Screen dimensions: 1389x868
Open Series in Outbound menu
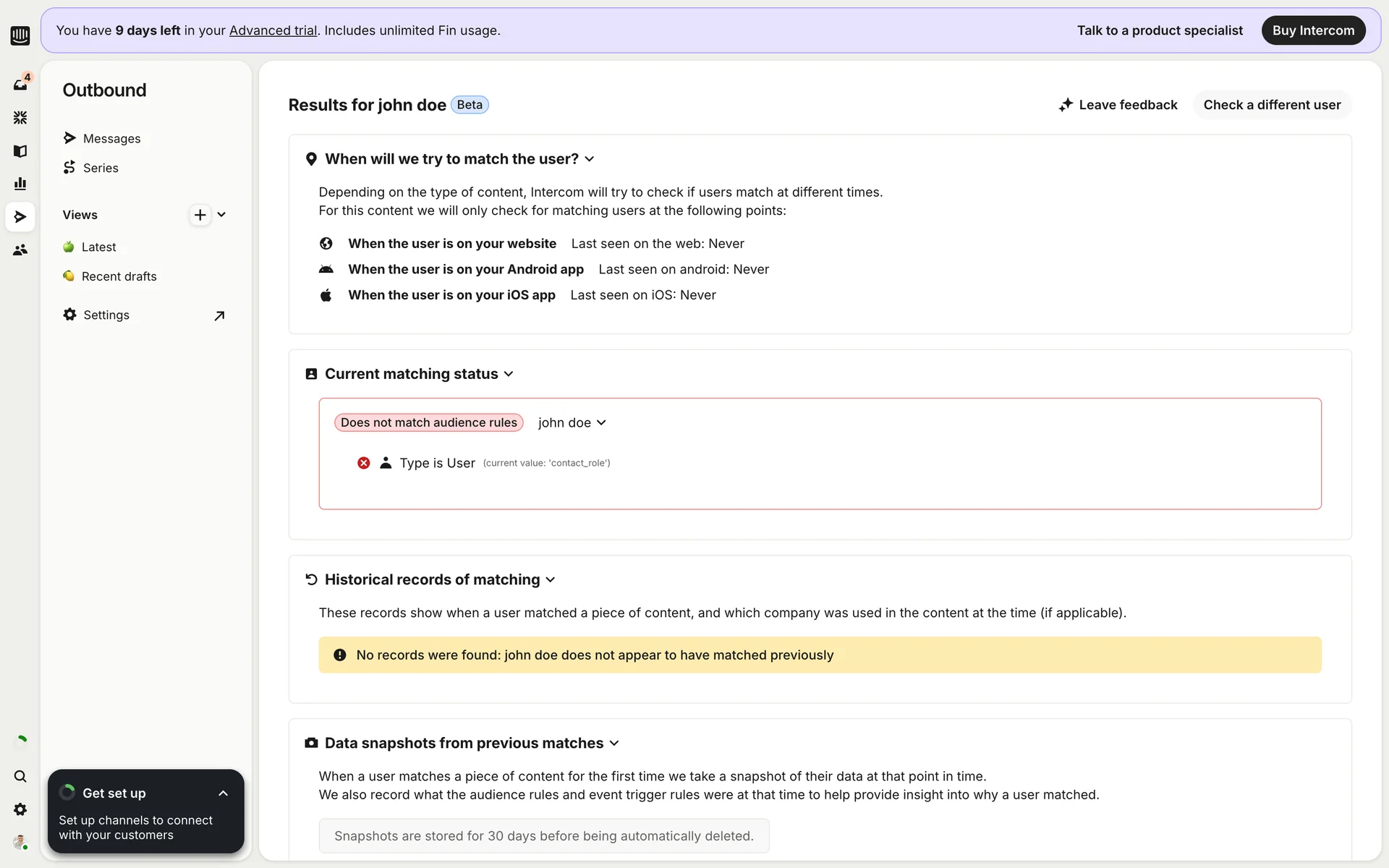click(101, 168)
